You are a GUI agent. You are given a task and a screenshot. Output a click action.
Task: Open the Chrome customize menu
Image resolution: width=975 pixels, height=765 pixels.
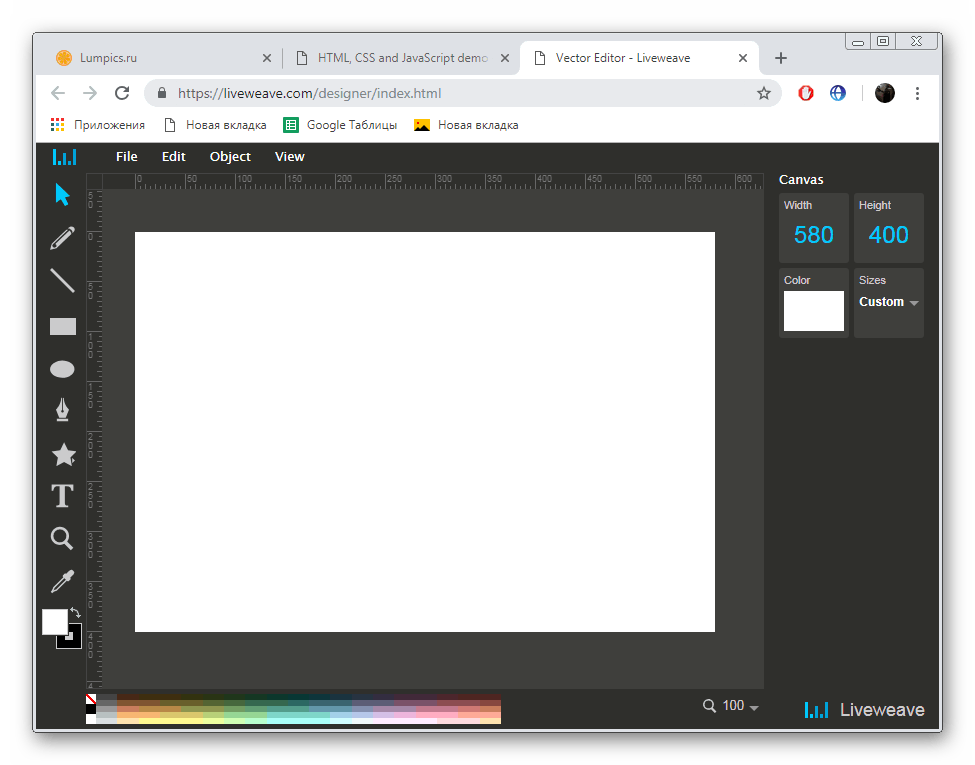(917, 92)
